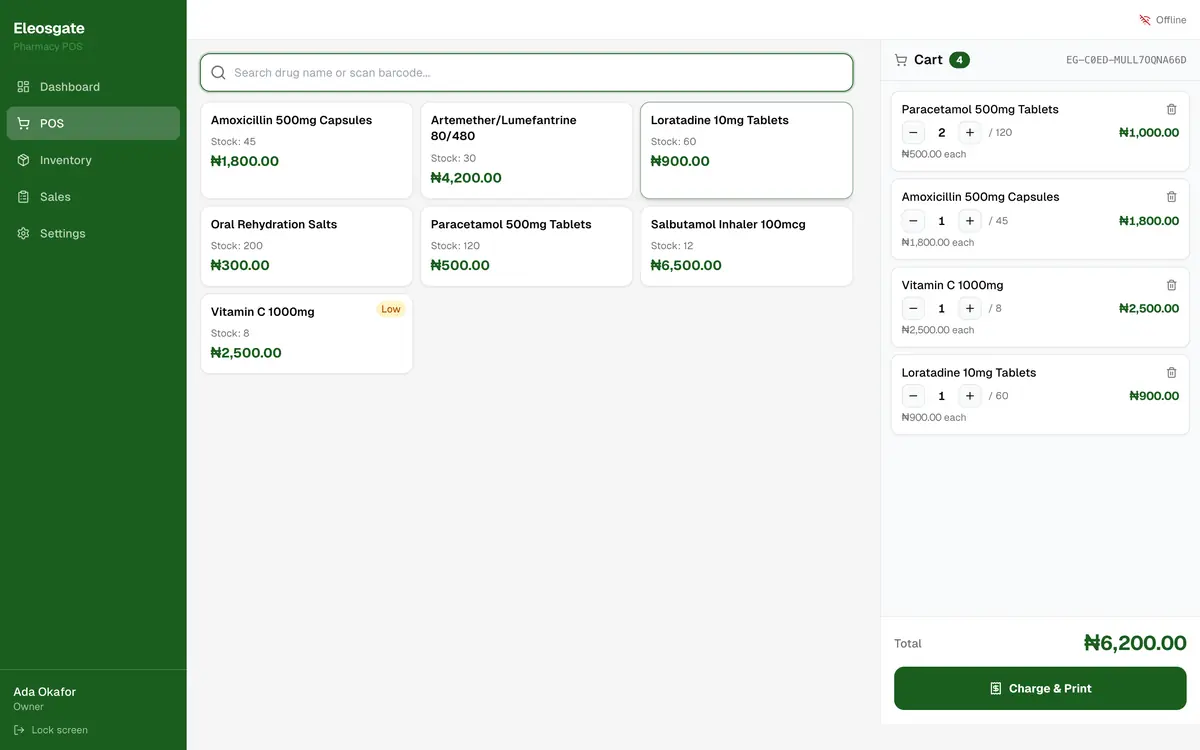Add Amoxicillin 500mg Capsules product card
The height and width of the screenshot is (750, 1200).
[x=307, y=150]
